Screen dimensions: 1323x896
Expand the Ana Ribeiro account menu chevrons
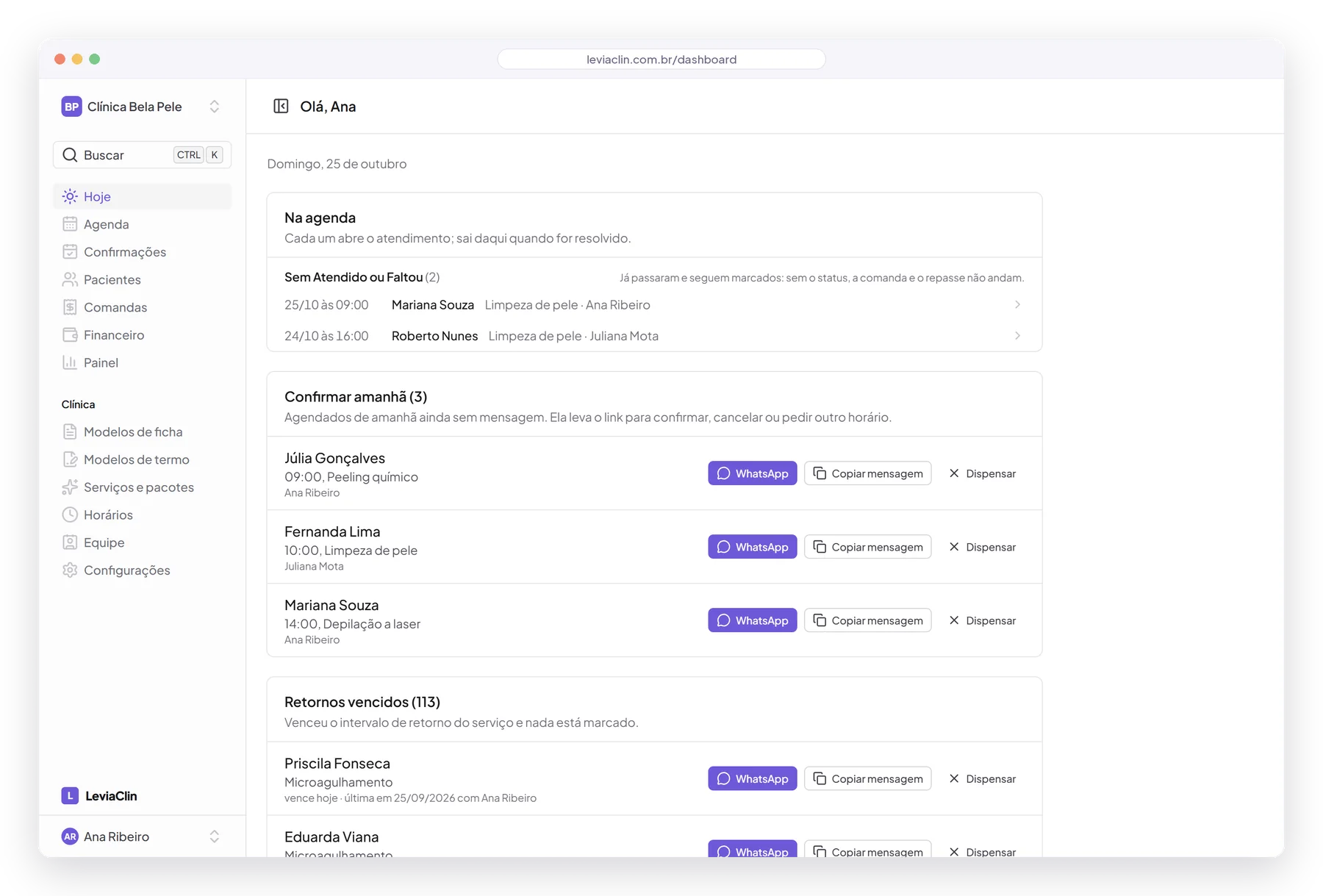tap(214, 836)
